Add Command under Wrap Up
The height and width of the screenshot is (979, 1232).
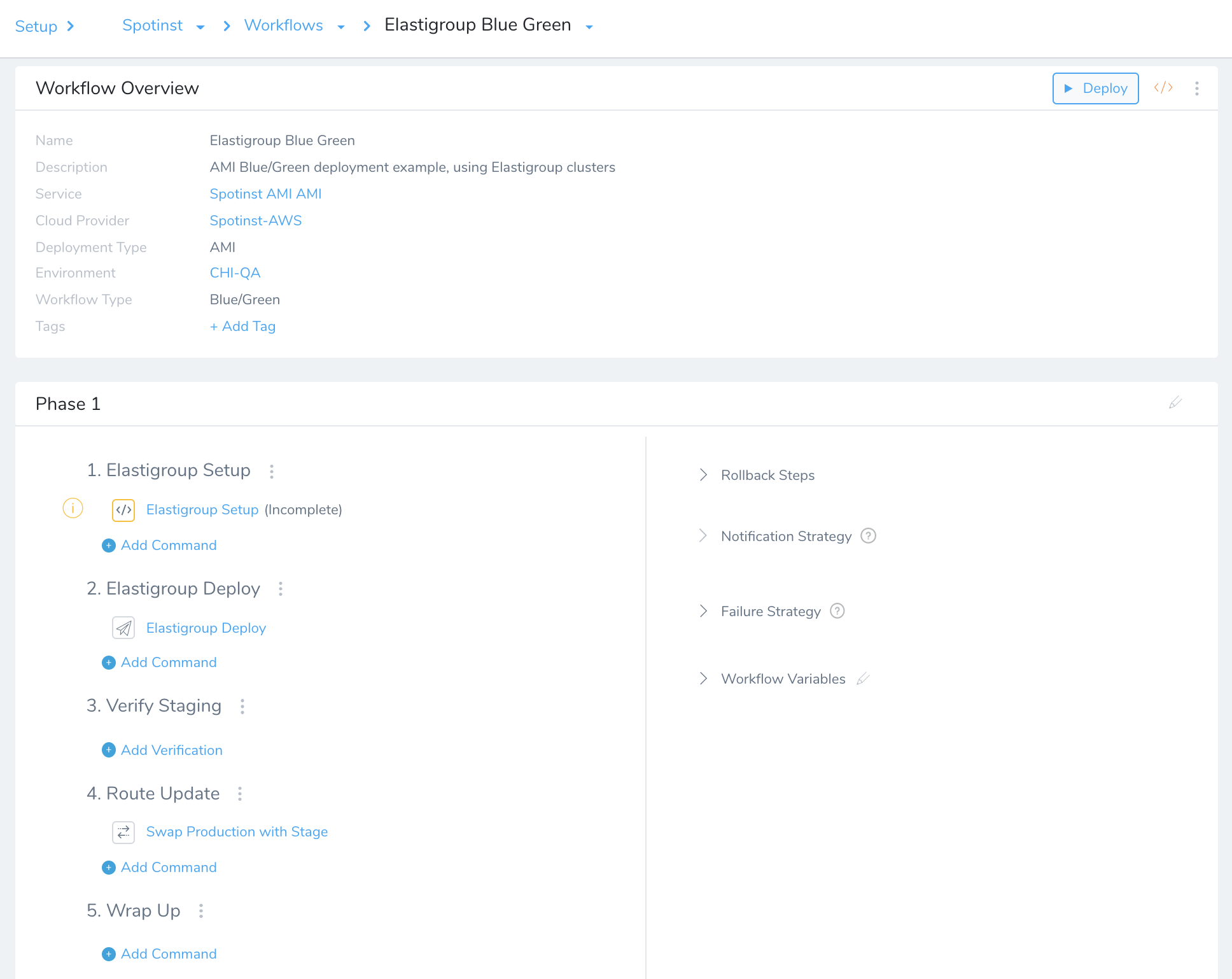tap(169, 954)
